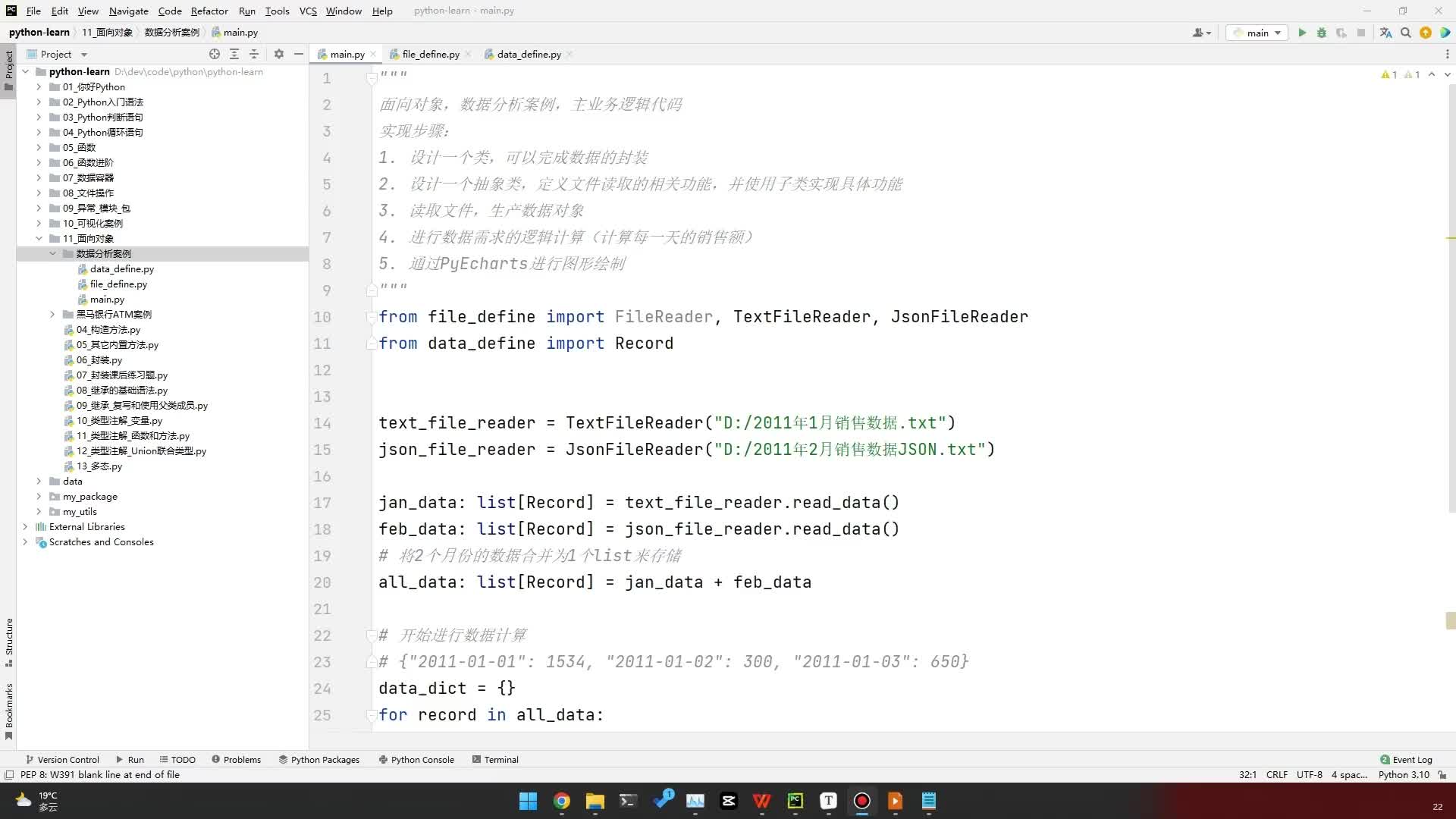Open the File menu
Viewport: 1456px width, 819px height.
click(33, 11)
